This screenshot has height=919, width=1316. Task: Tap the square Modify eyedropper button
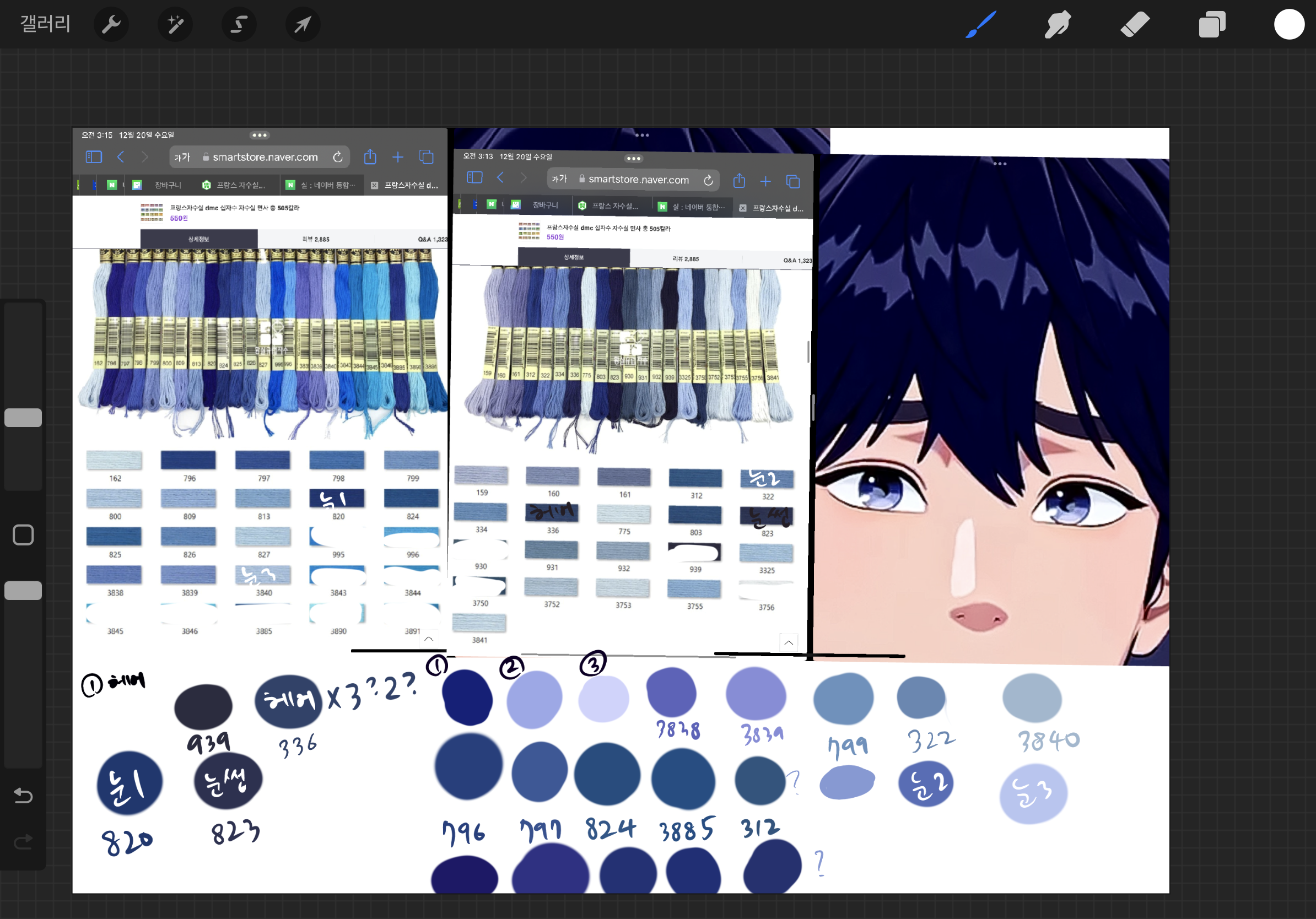[23, 534]
